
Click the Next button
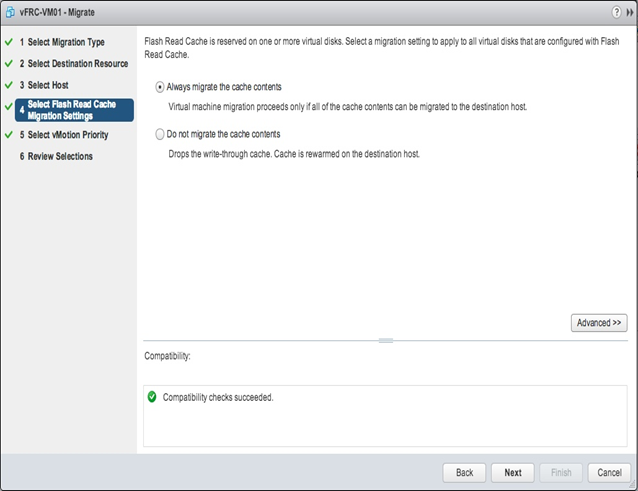(513, 473)
